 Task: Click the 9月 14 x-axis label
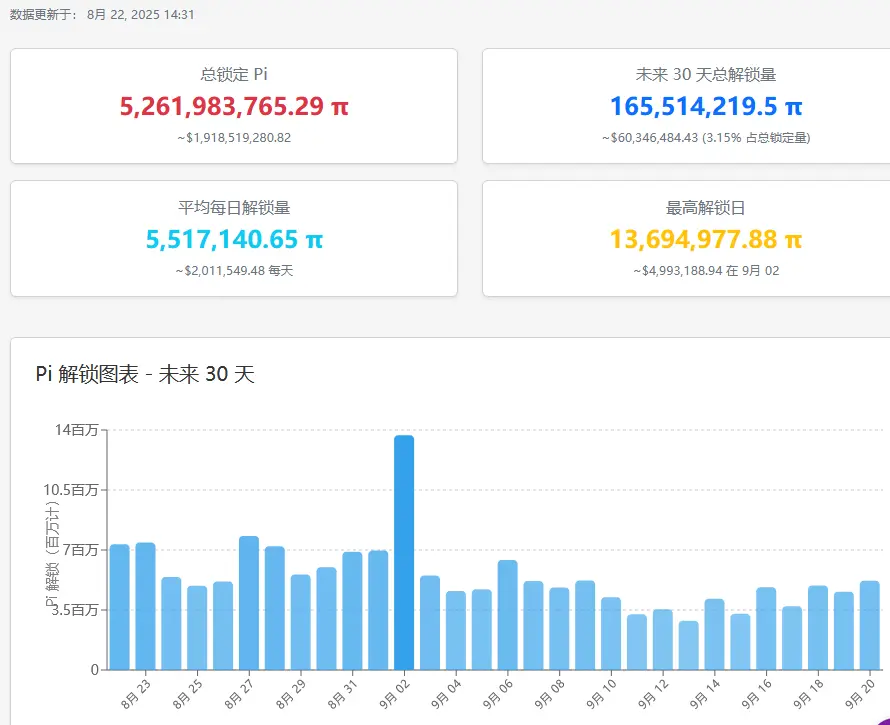(704, 694)
